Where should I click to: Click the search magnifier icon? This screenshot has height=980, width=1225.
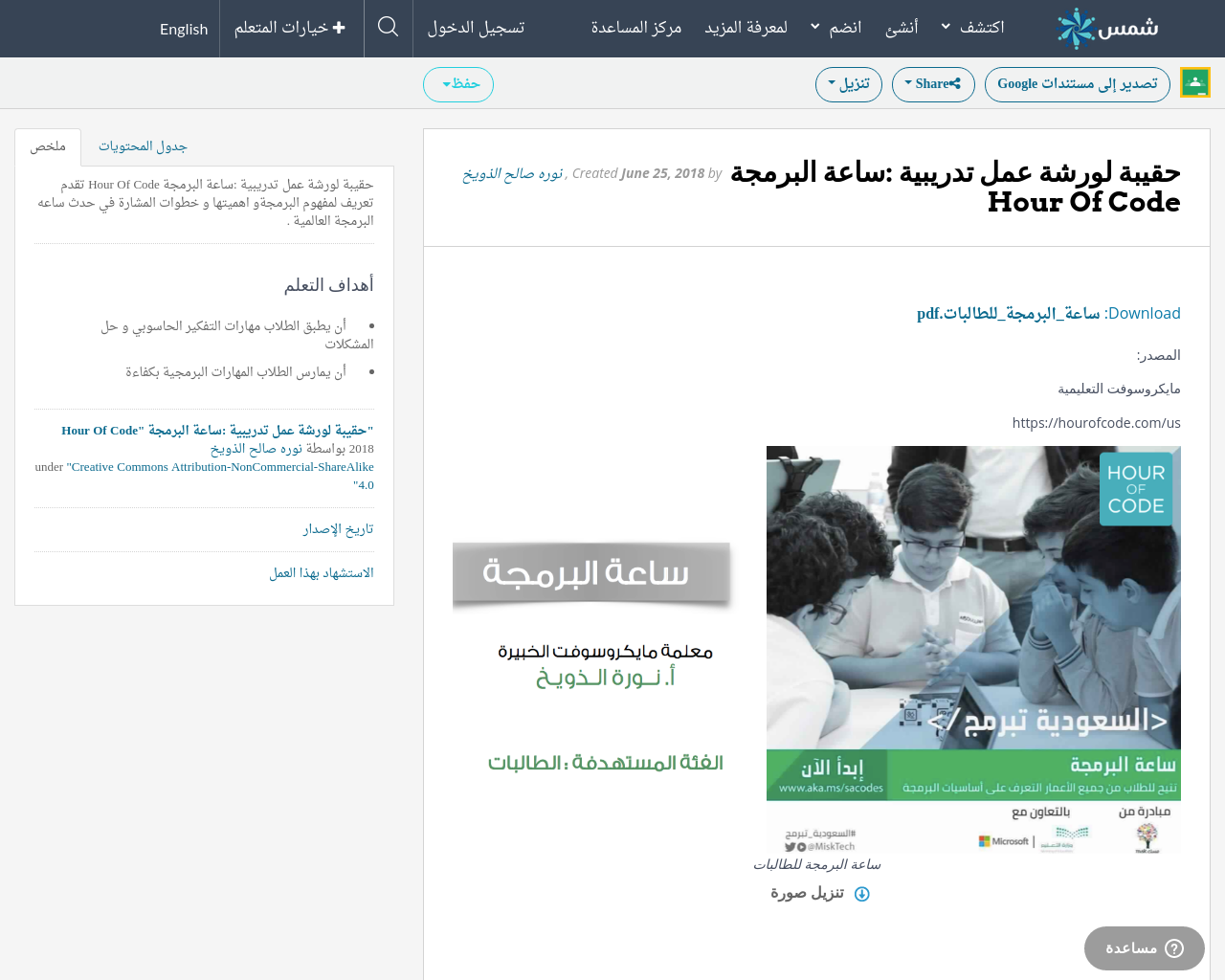[x=388, y=27]
